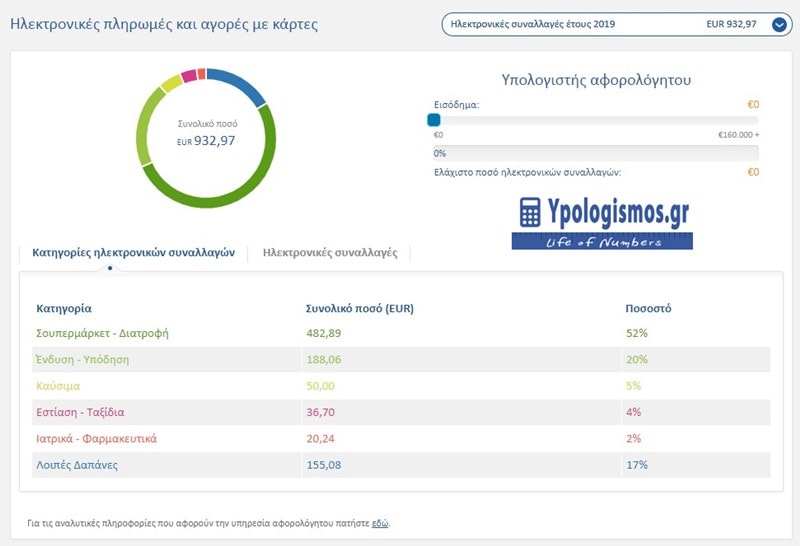Click the Συνολικό ποσό (EUR) column header
The height and width of the screenshot is (546, 800).
coord(360,309)
